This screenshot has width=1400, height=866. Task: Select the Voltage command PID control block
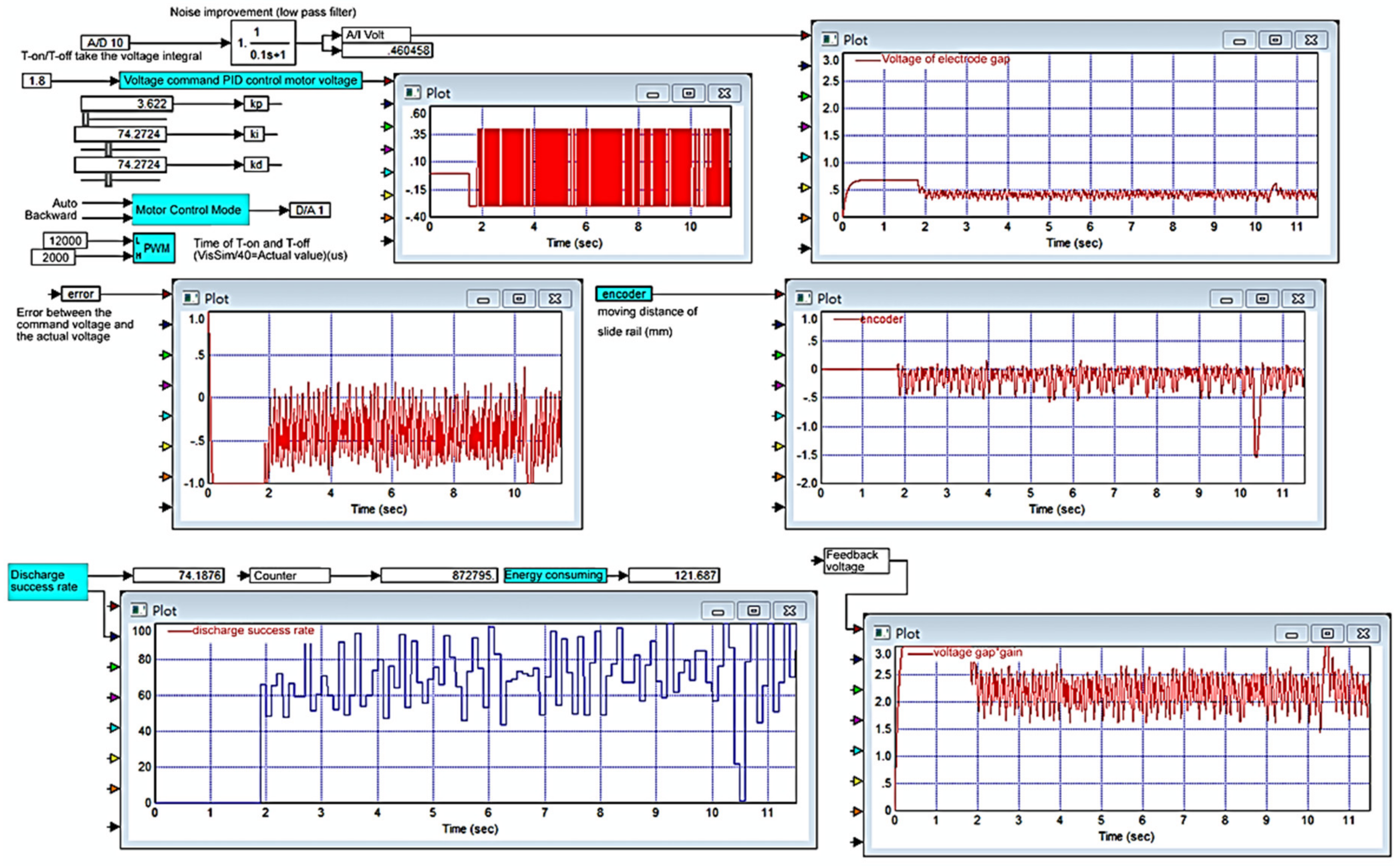[241, 80]
